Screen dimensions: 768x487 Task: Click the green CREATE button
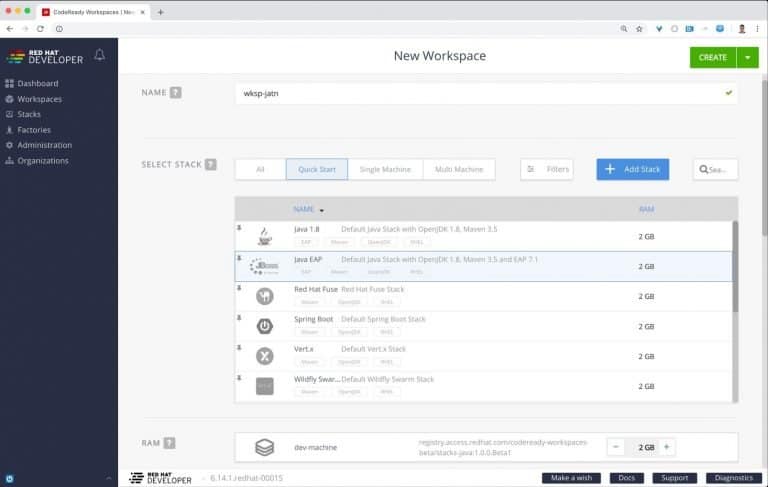pyautogui.click(x=713, y=57)
